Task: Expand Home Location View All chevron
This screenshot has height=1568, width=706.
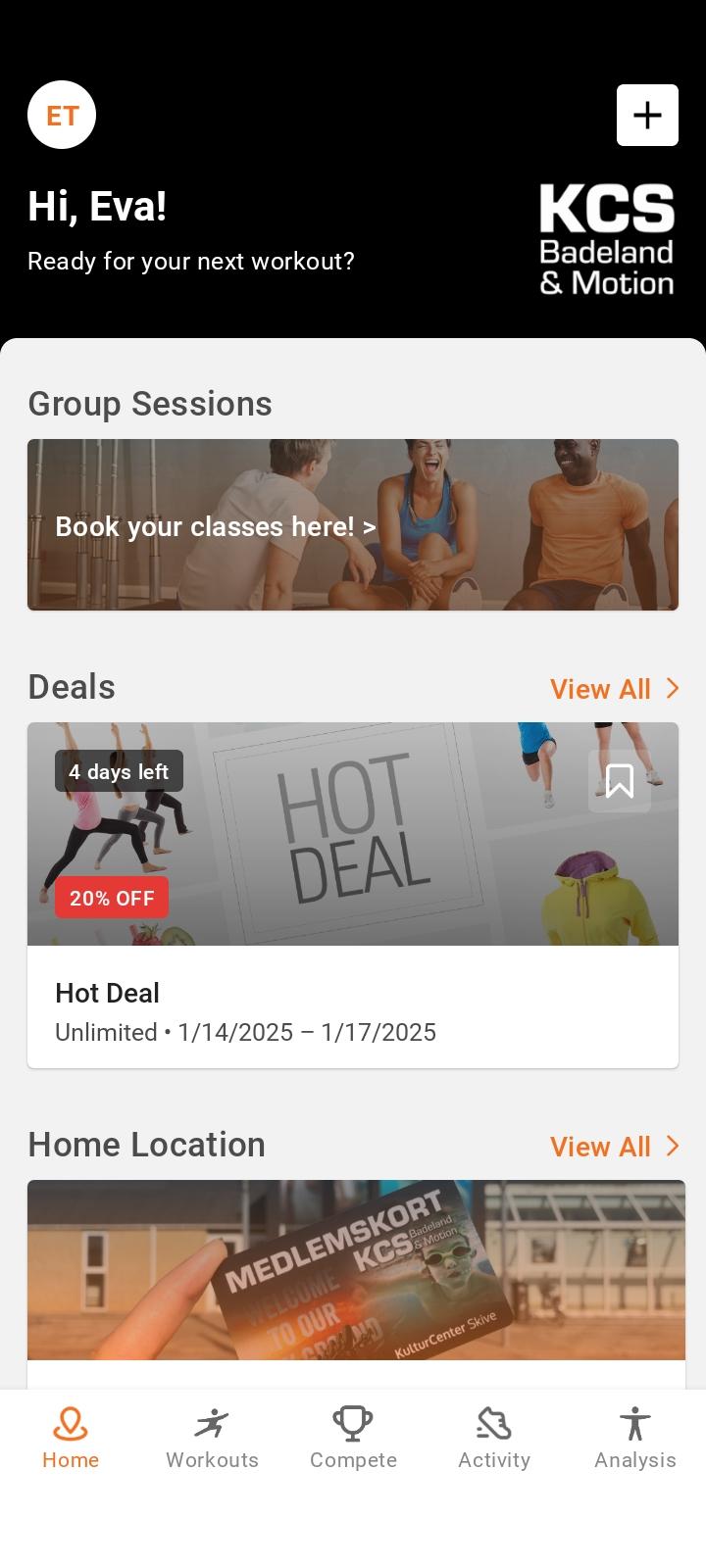Action: click(x=673, y=1146)
